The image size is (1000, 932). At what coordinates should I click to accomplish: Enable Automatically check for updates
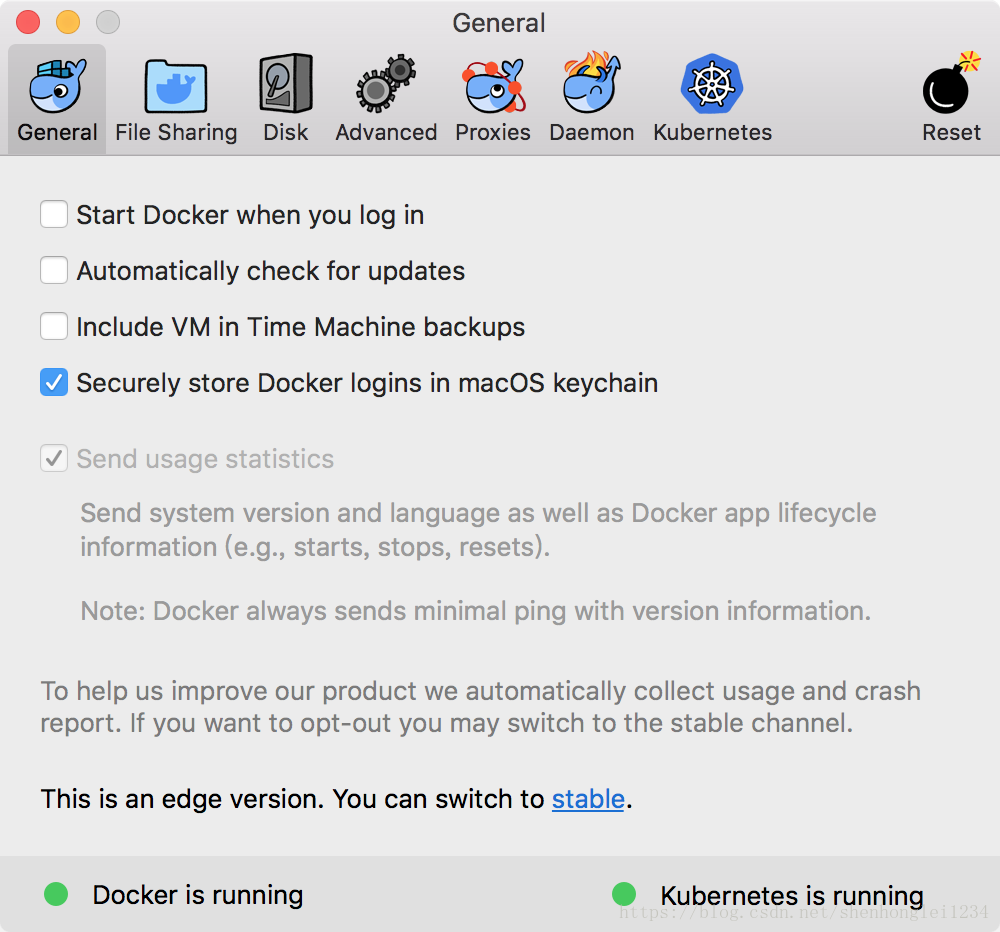pos(54,271)
